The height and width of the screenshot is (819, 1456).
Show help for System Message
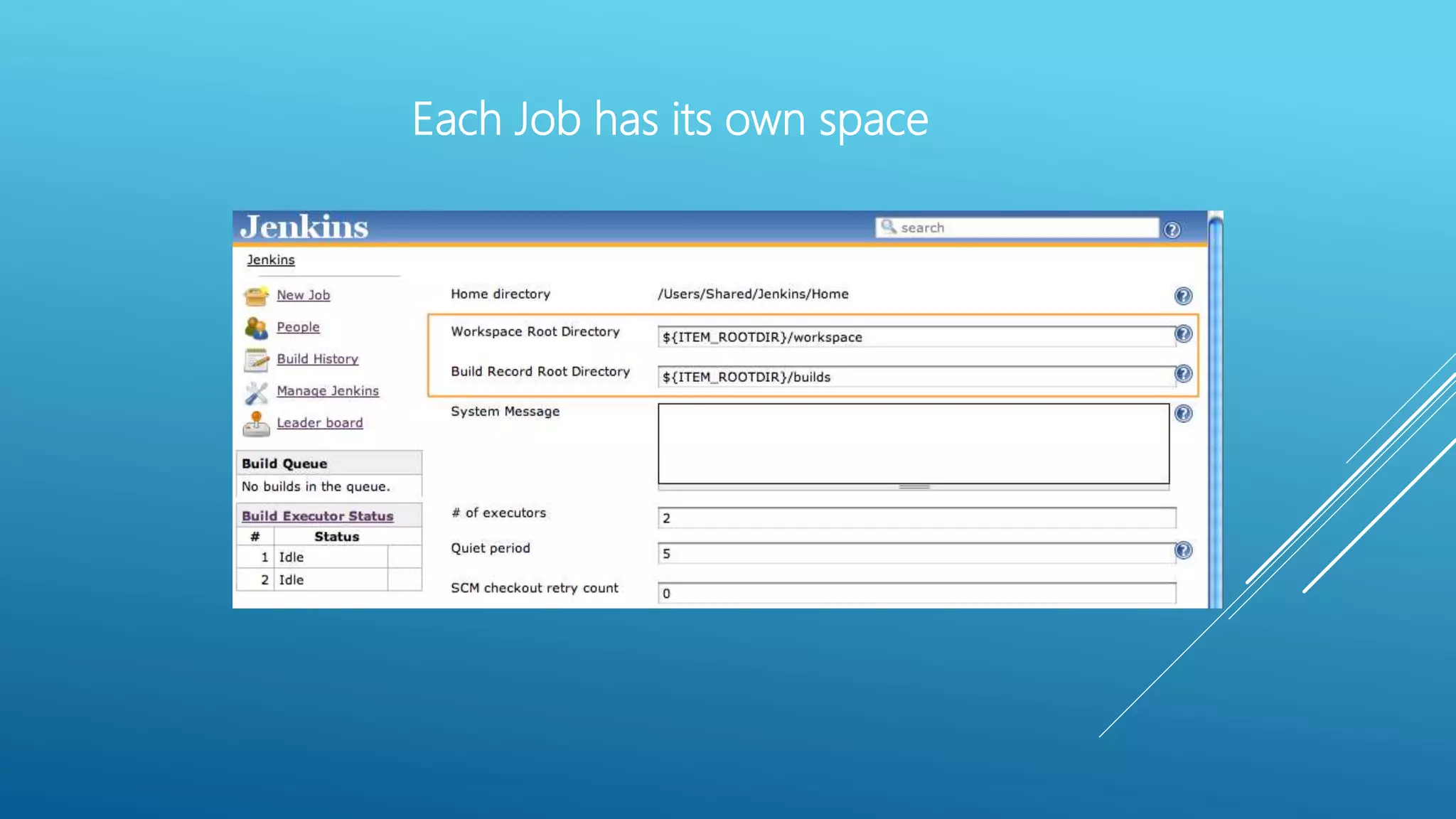coord(1183,413)
